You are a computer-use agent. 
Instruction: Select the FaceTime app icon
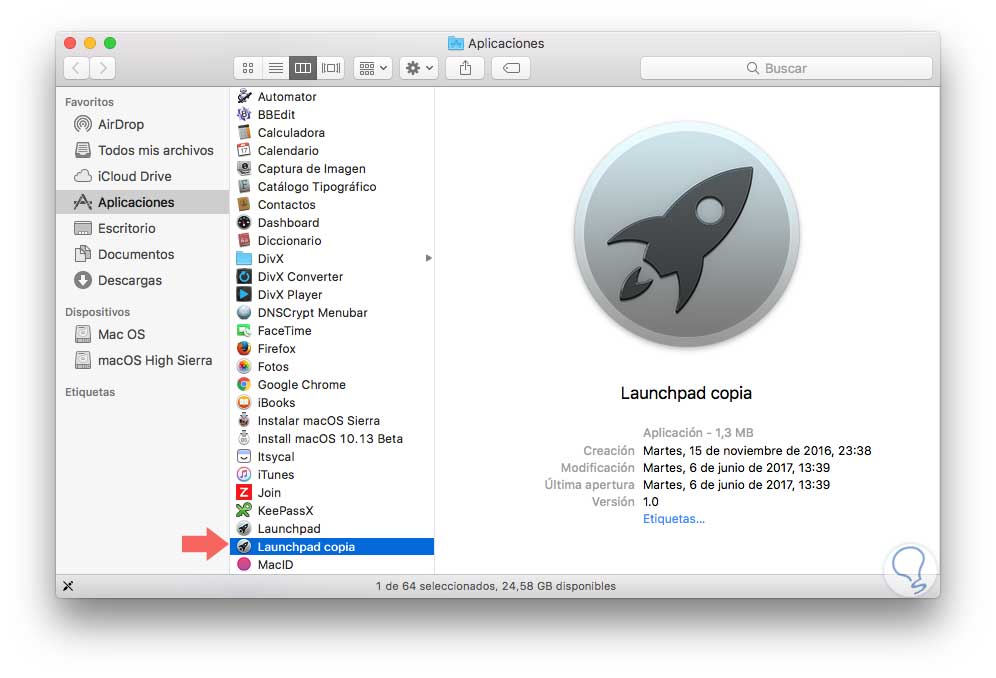(x=244, y=330)
